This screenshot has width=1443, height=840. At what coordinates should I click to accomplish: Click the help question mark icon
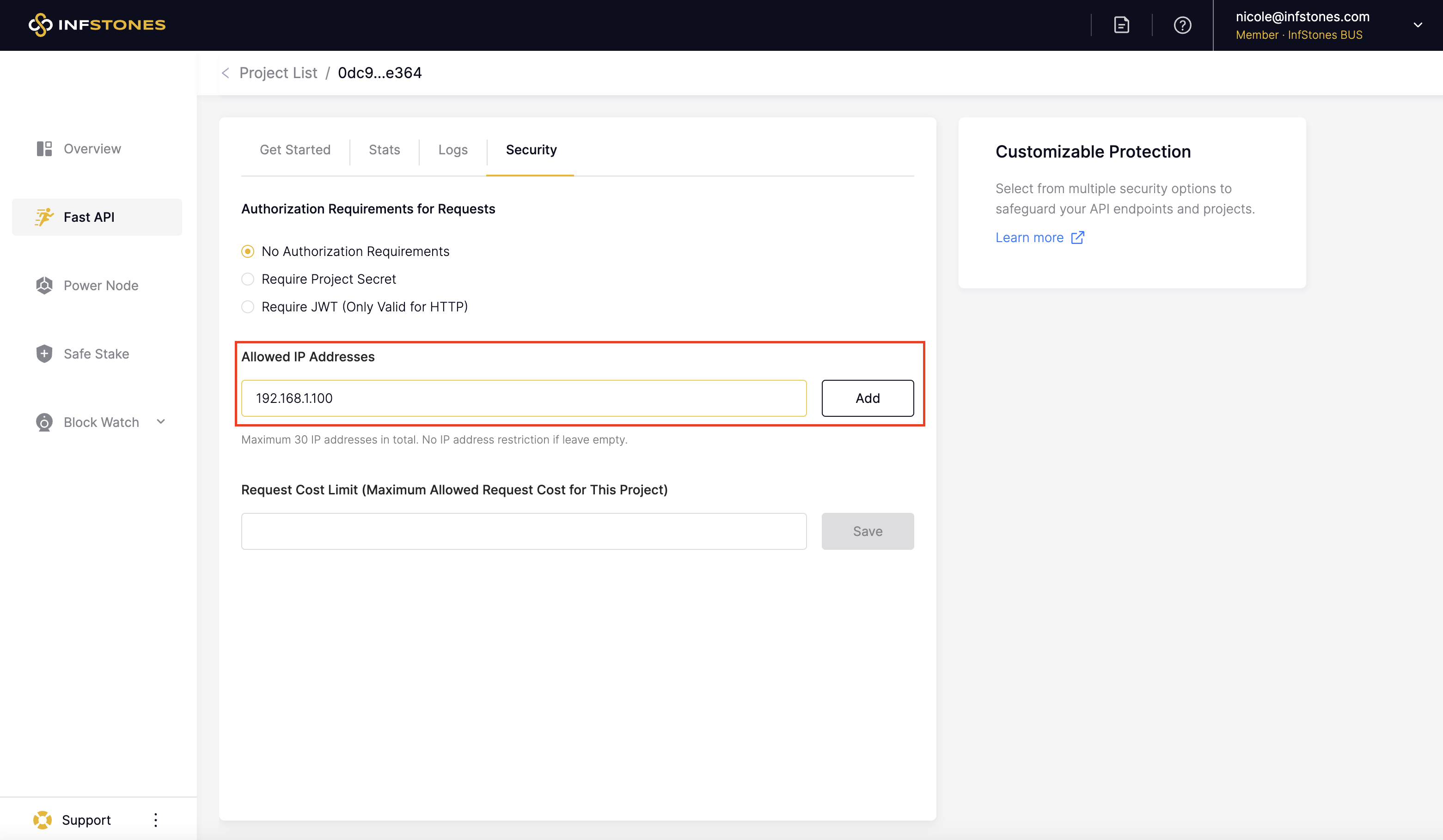[1182, 25]
